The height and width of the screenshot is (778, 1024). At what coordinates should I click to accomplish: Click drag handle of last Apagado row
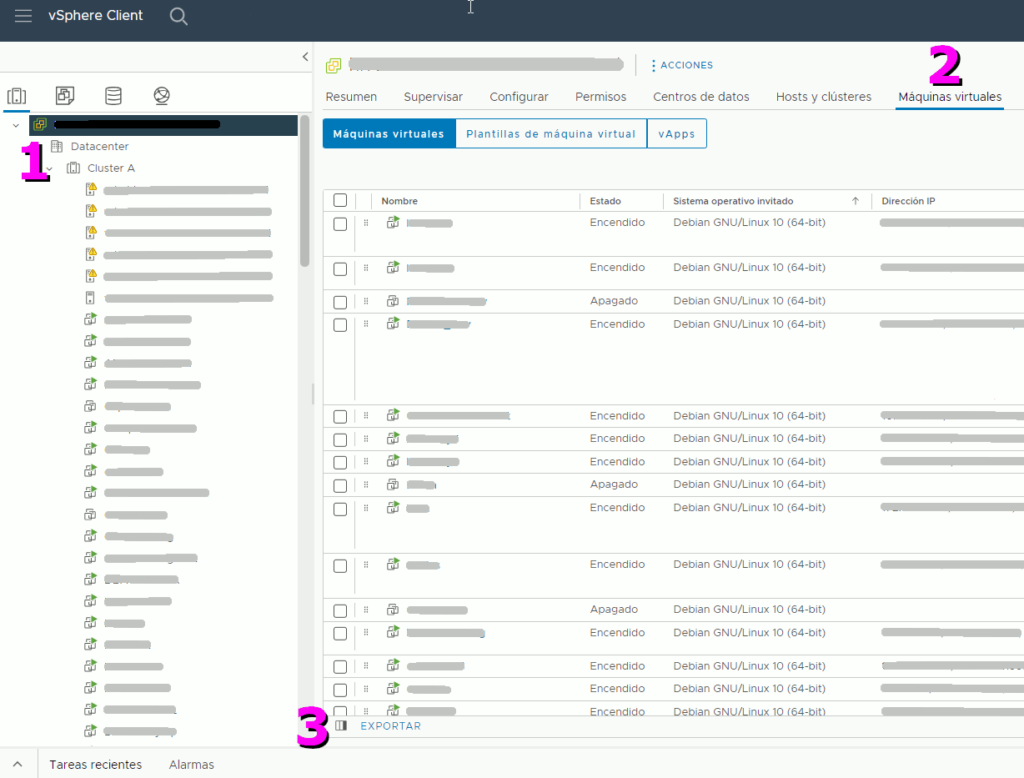[366, 609]
